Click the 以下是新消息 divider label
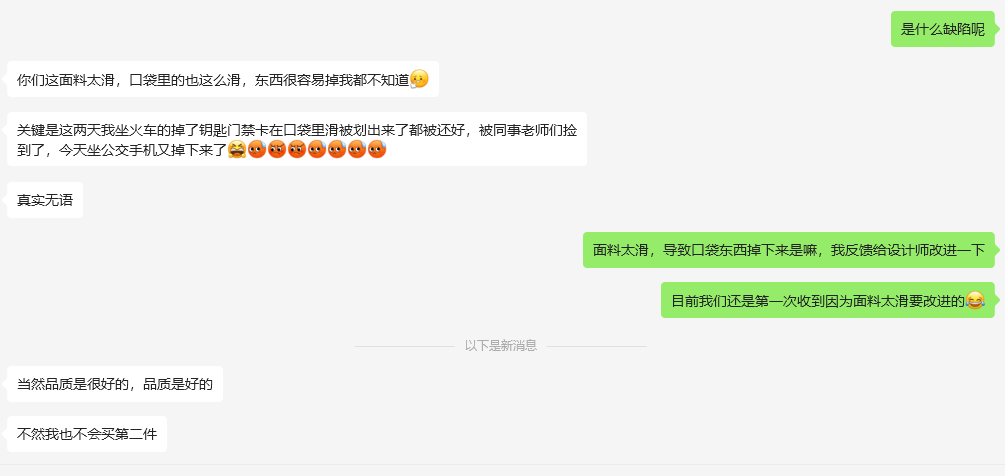The image size is (1005, 476). (501, 346)
